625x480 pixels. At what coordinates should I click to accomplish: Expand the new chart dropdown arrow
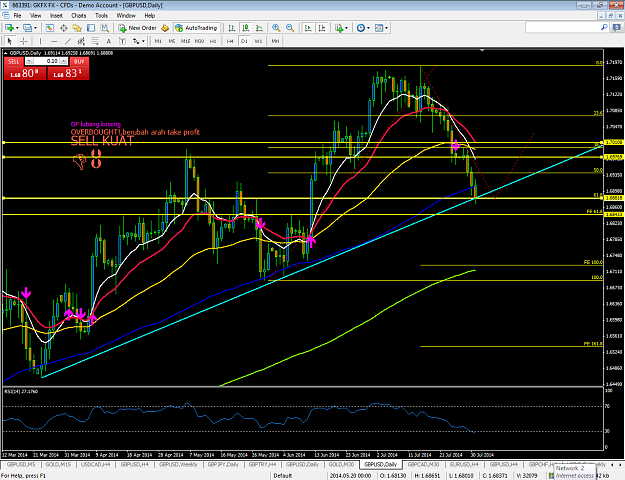click(x=17, y=28)
